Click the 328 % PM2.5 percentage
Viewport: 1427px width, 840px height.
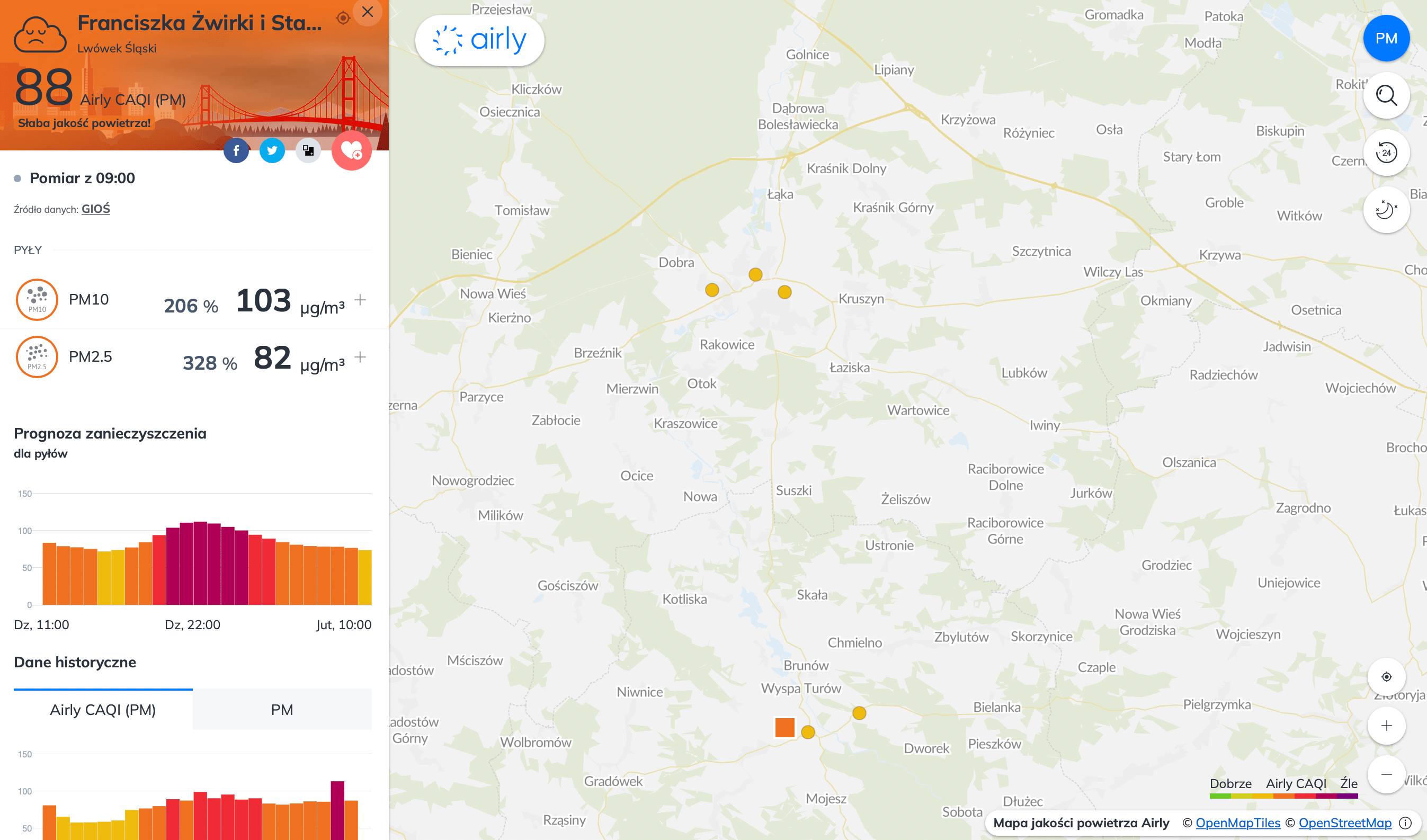(210, 363)
